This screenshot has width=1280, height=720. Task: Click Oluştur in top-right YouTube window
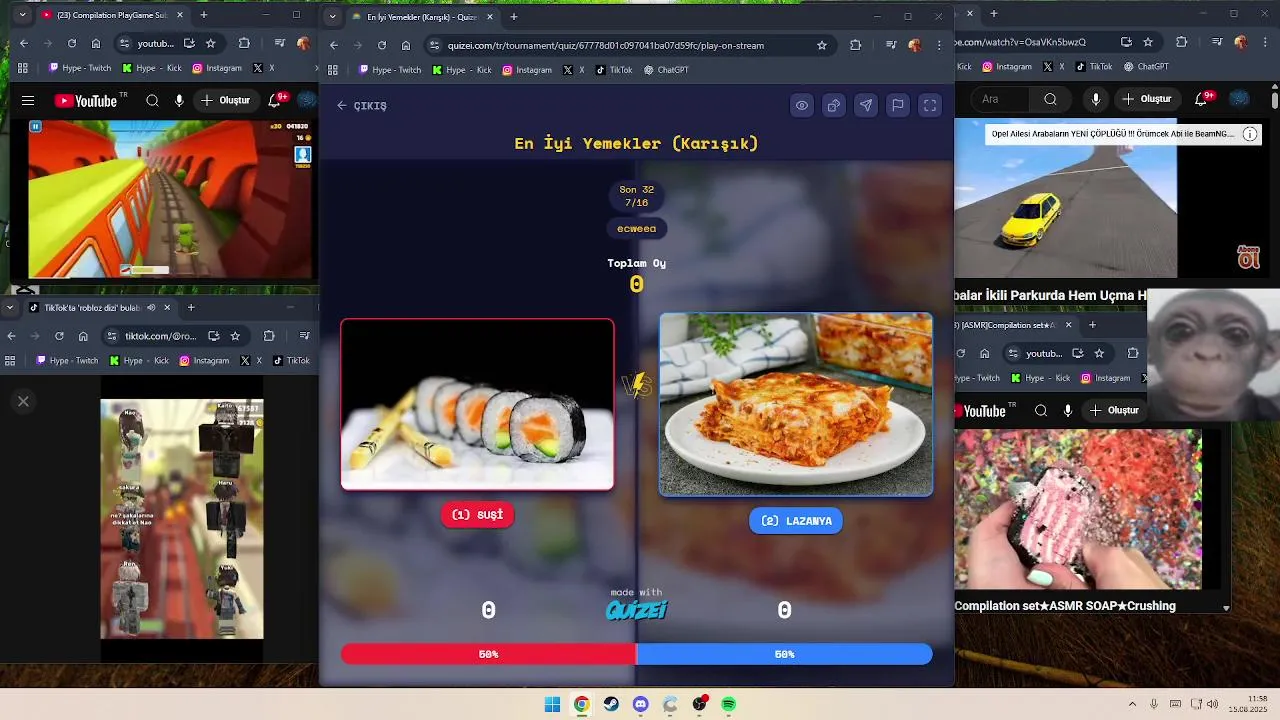click(x=1146, y=99)
